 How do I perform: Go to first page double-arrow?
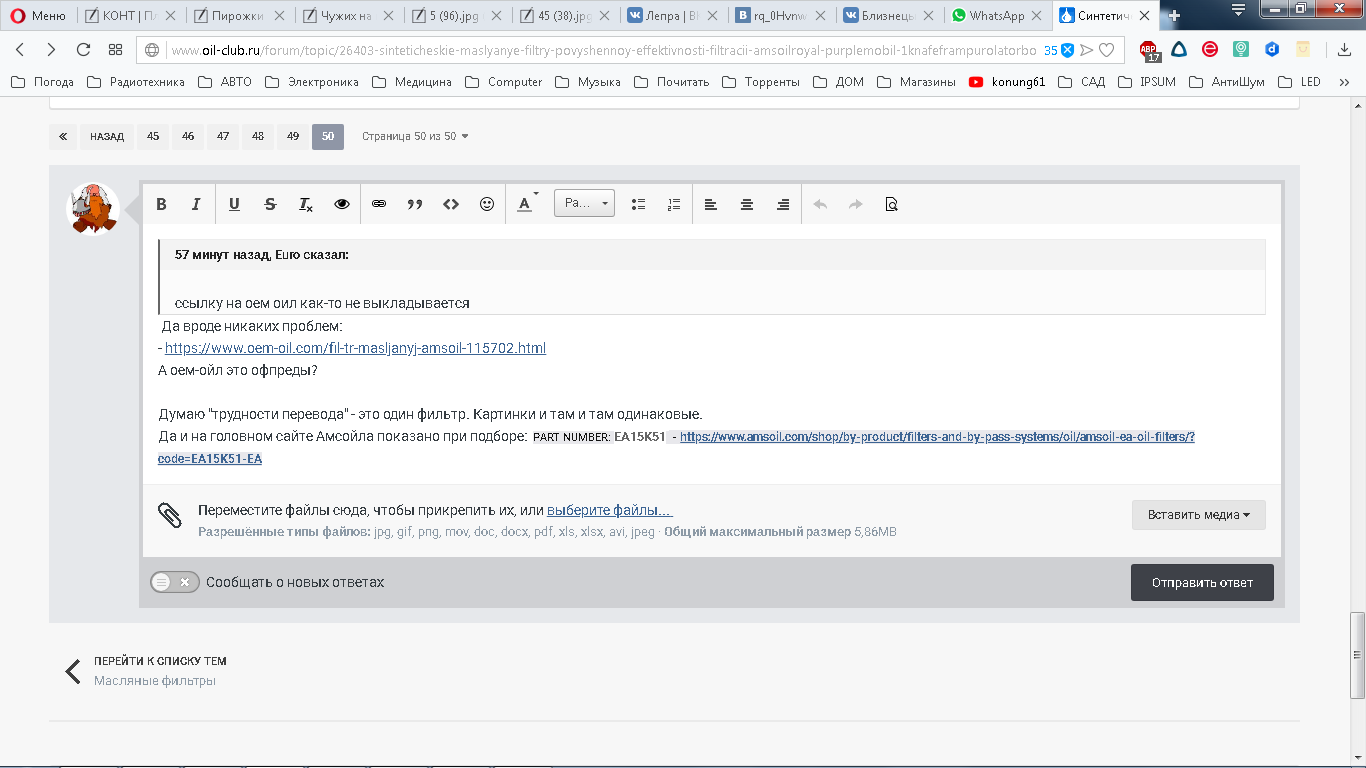pyautogui.click(x=63, y=137)
